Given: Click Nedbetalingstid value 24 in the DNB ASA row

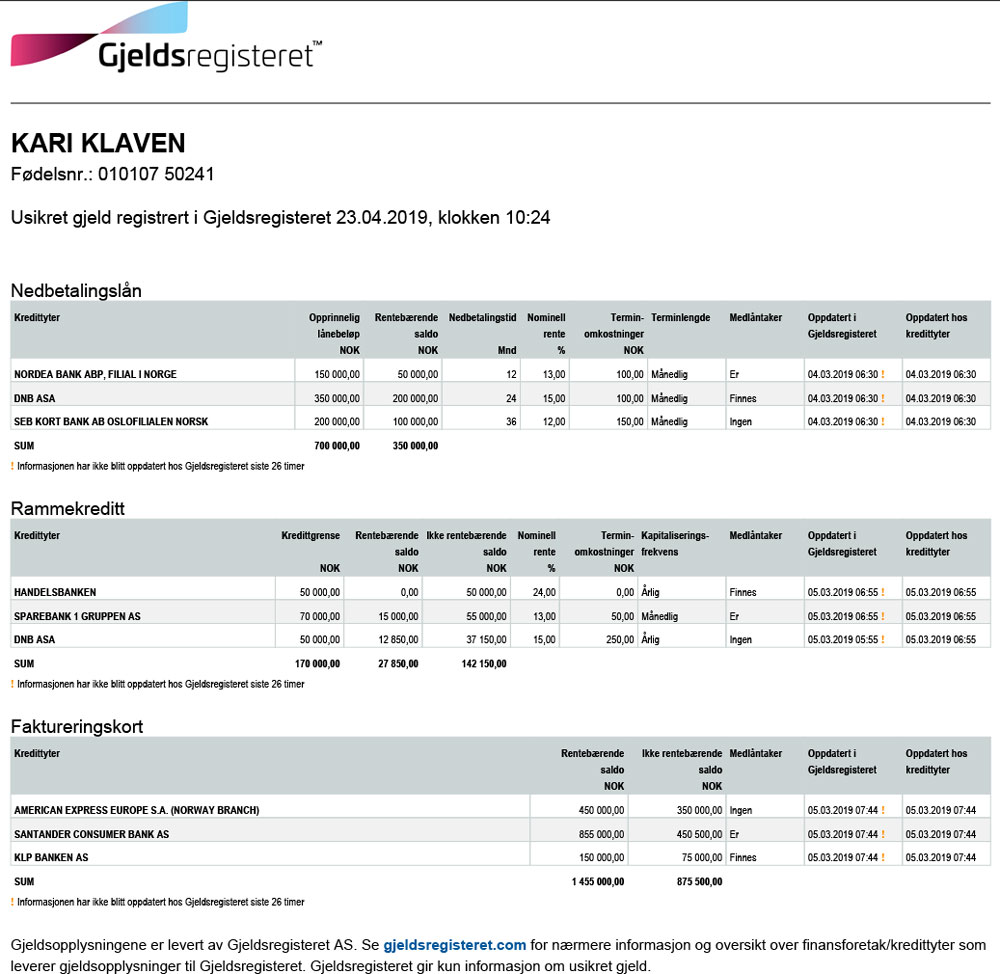Looking at the screenshot, I should (x=511, y=399).
